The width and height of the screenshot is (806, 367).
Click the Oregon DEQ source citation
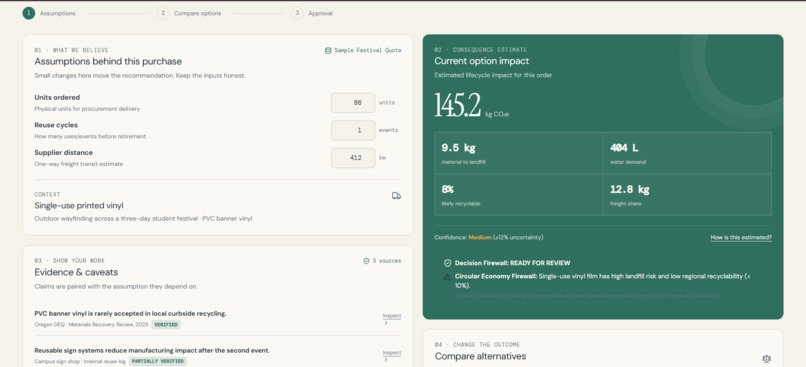(91, 325)
